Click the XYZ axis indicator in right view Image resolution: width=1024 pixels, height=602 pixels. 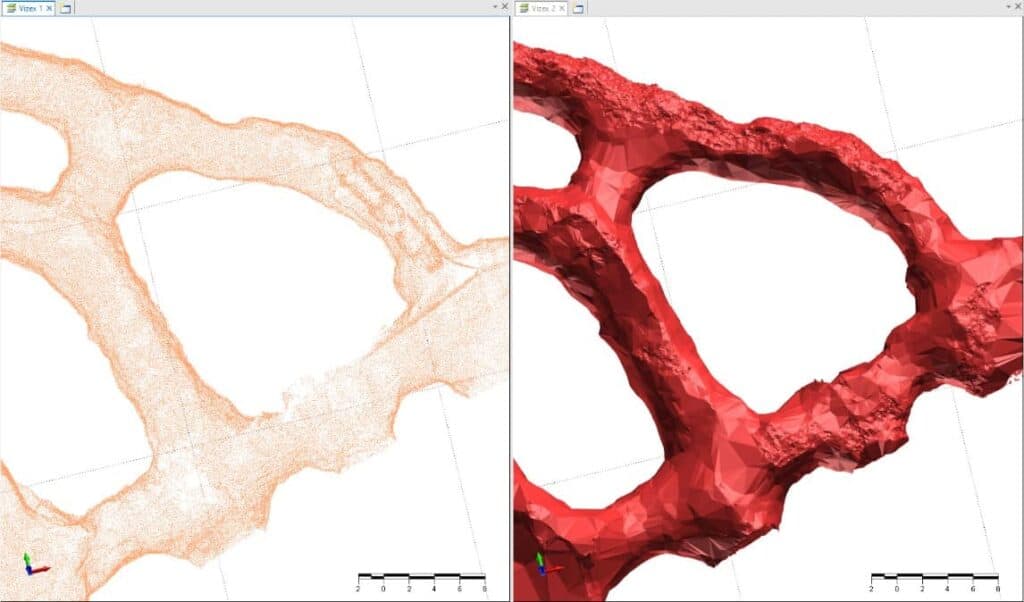click(x=545, y=563)
